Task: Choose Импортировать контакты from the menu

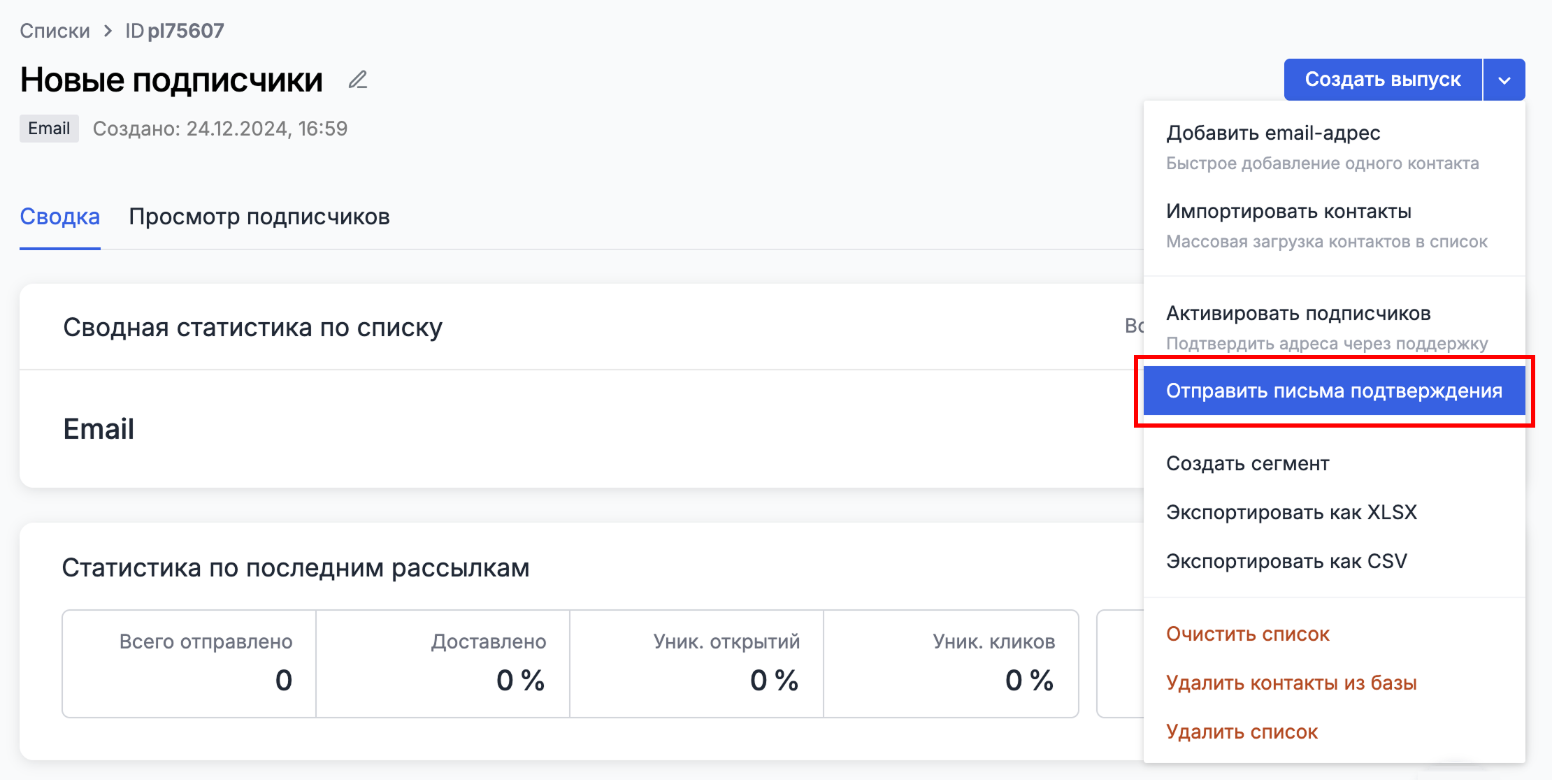Action: tap(1288, 211)
